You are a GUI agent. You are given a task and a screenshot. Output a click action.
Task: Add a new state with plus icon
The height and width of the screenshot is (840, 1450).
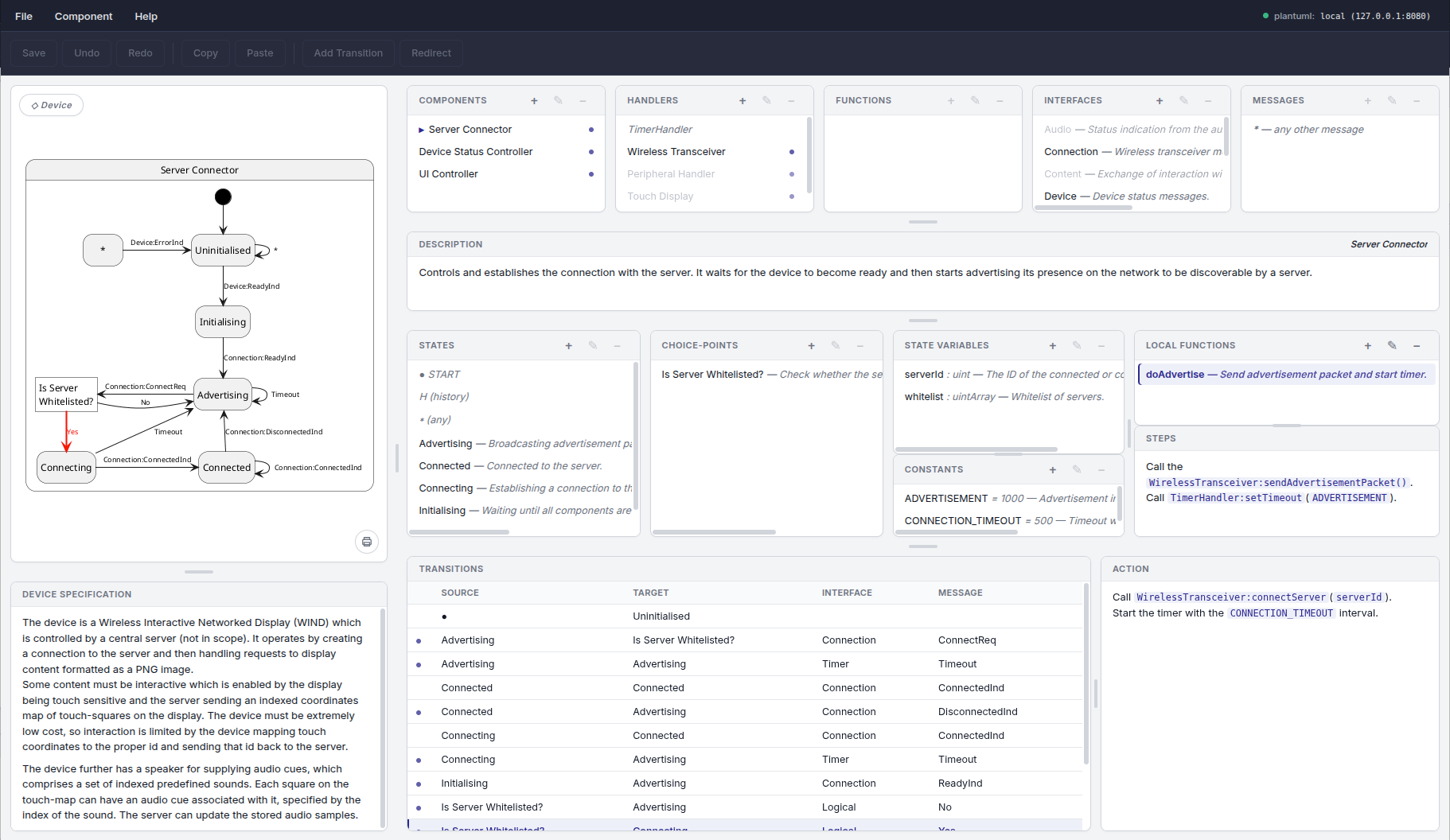pyautogui.click(x=568, y=346)
